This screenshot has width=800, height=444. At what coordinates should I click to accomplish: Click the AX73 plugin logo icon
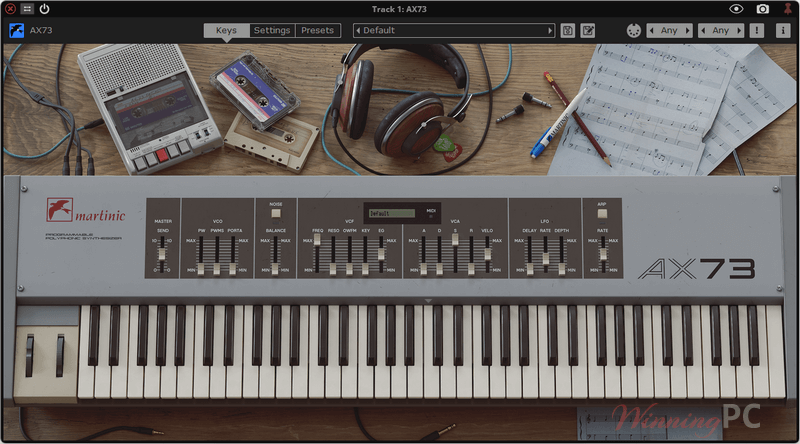click(x=16, y=31)
